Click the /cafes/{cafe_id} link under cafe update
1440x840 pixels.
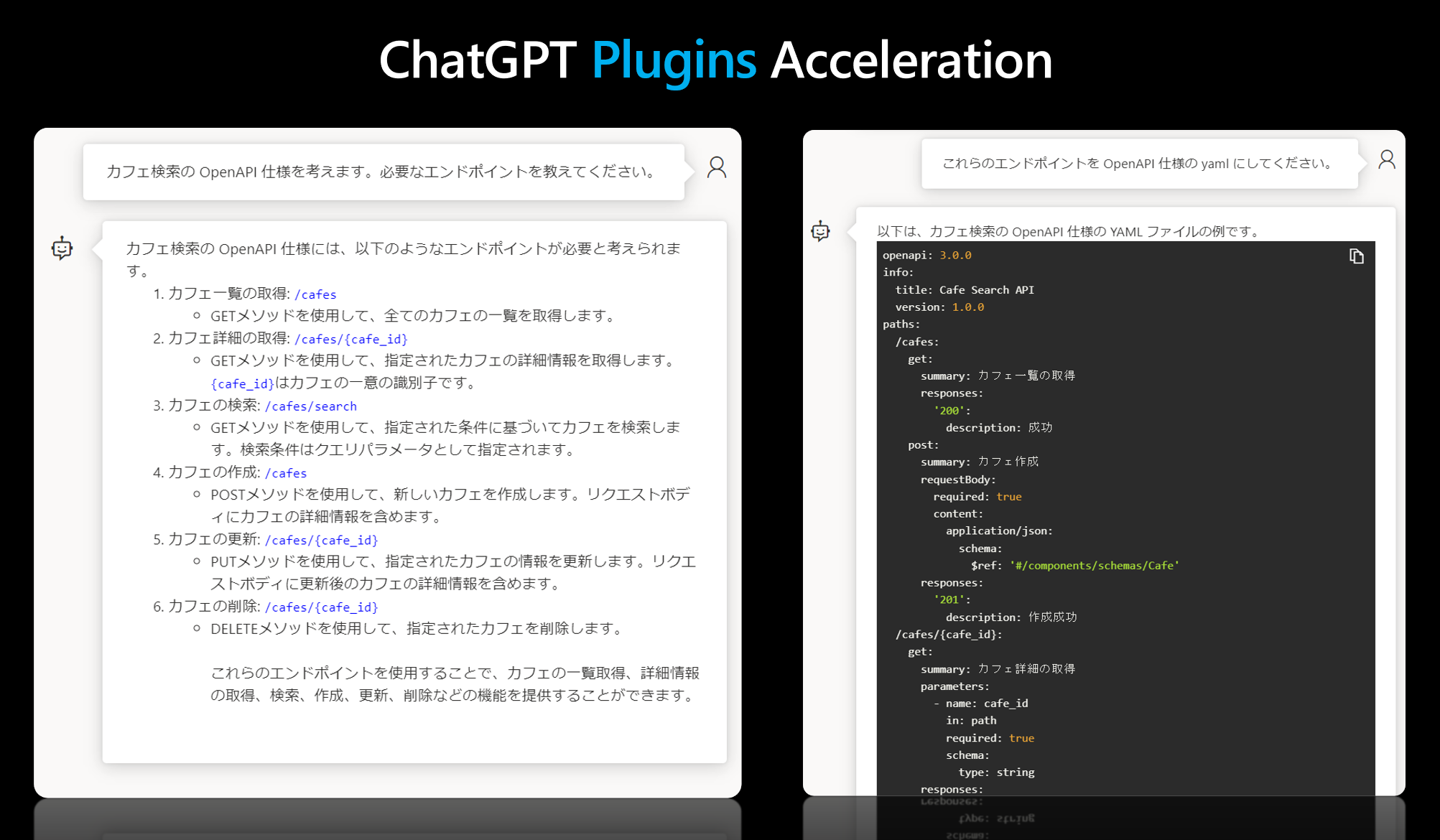[321, 540]
